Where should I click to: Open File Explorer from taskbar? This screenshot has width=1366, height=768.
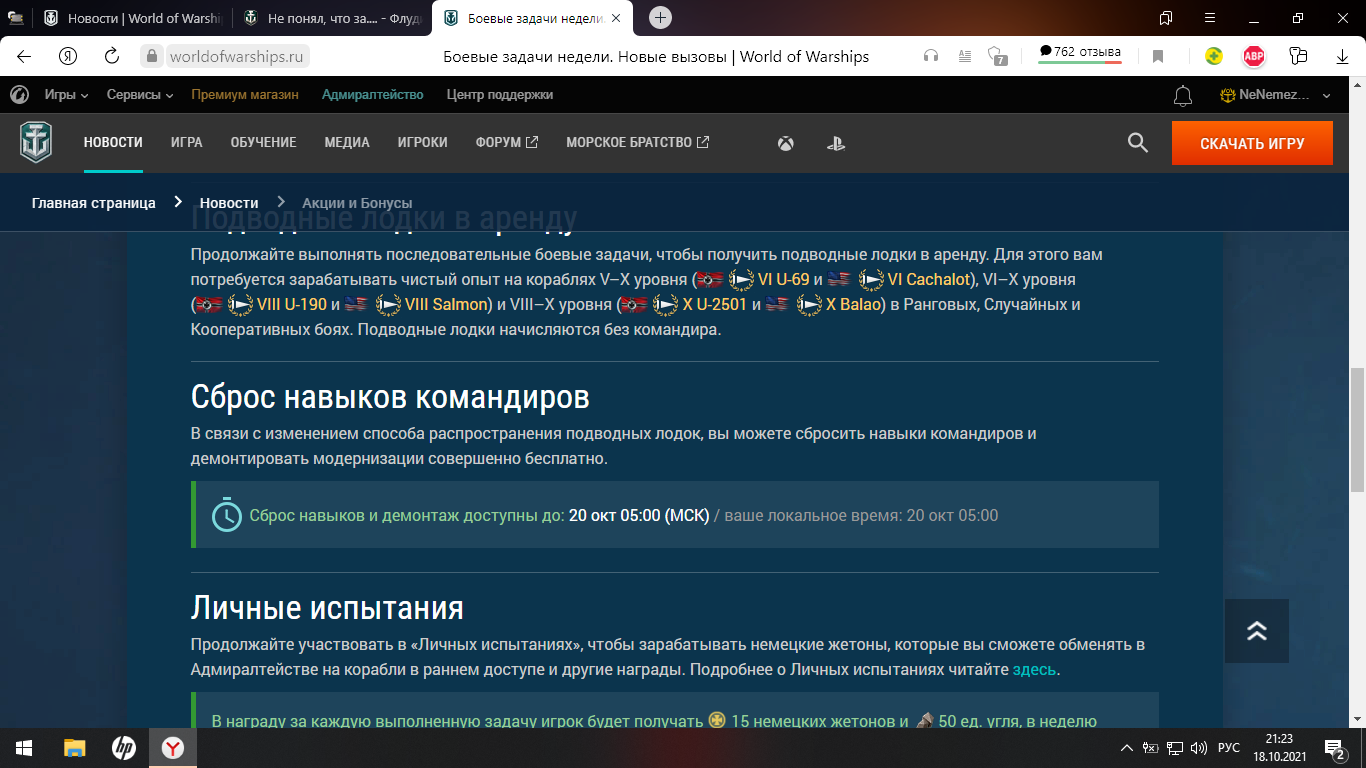(x=75, y=748)
